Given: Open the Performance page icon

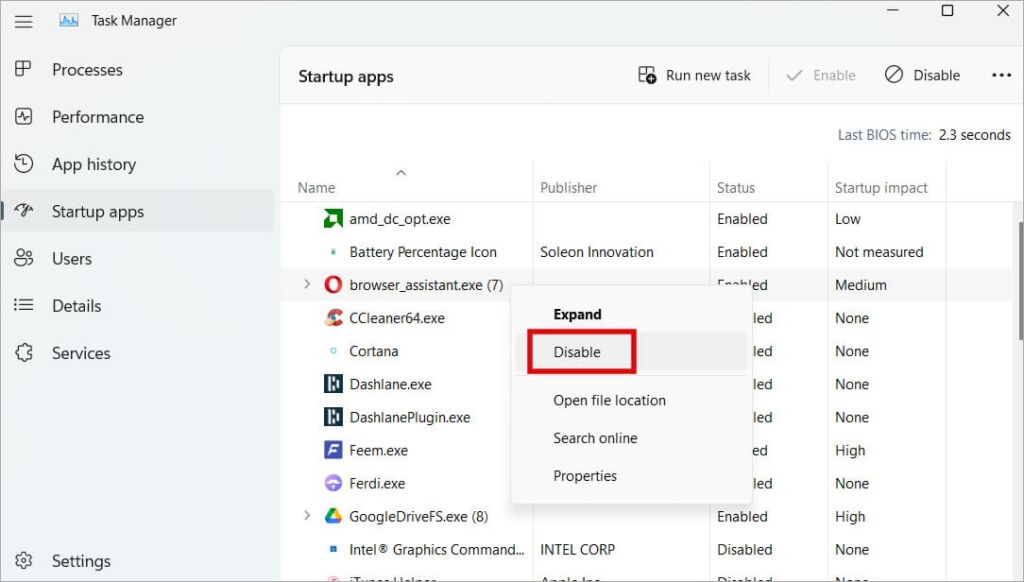Looking at the screenshot, I should click(24, 117).
